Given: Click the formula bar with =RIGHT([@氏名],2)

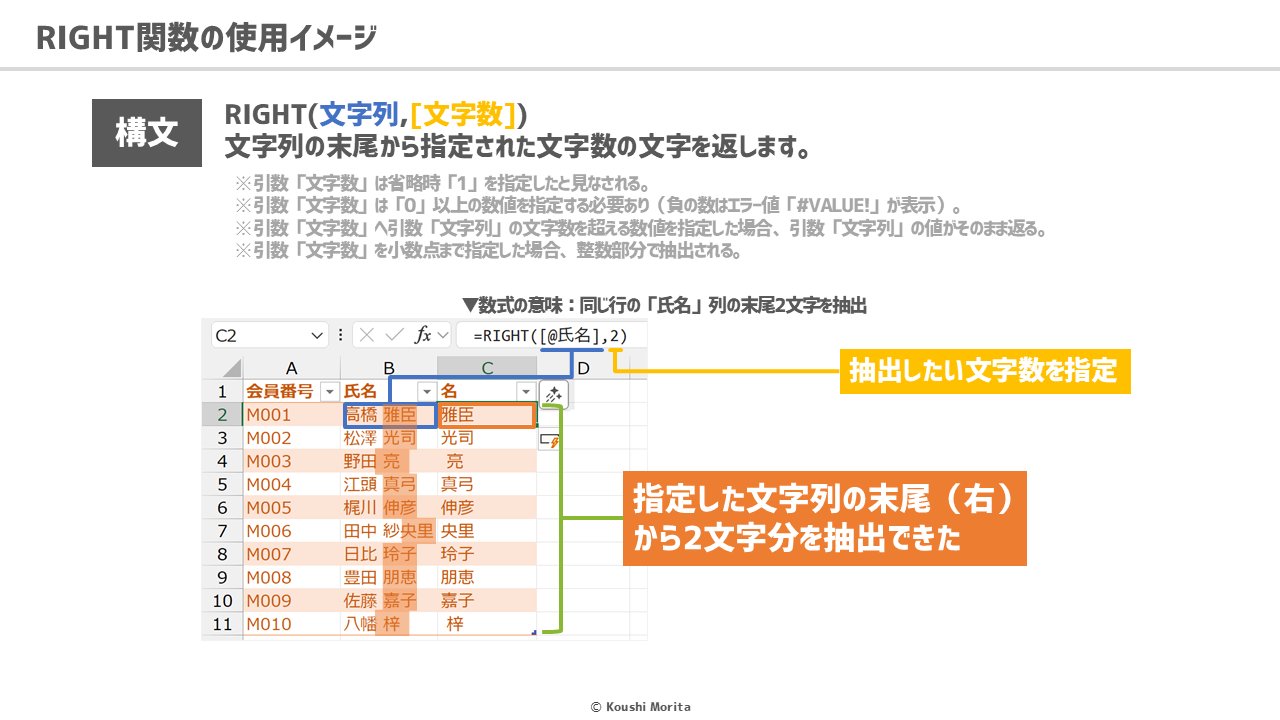Looking at the screenshot, I should [x=551, y=336].
